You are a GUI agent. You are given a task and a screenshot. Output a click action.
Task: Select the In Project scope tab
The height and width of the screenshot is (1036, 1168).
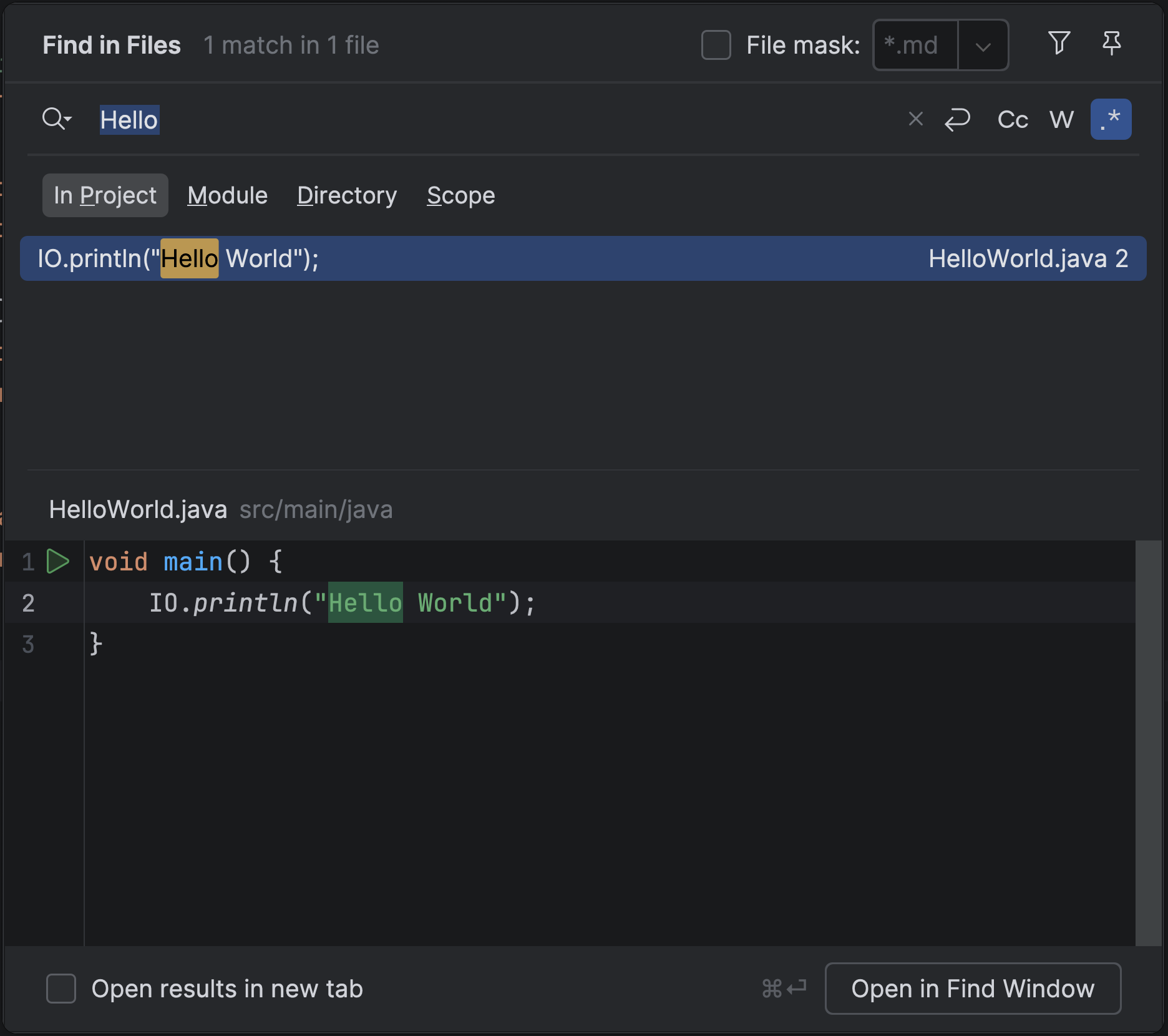click(105, 195)
